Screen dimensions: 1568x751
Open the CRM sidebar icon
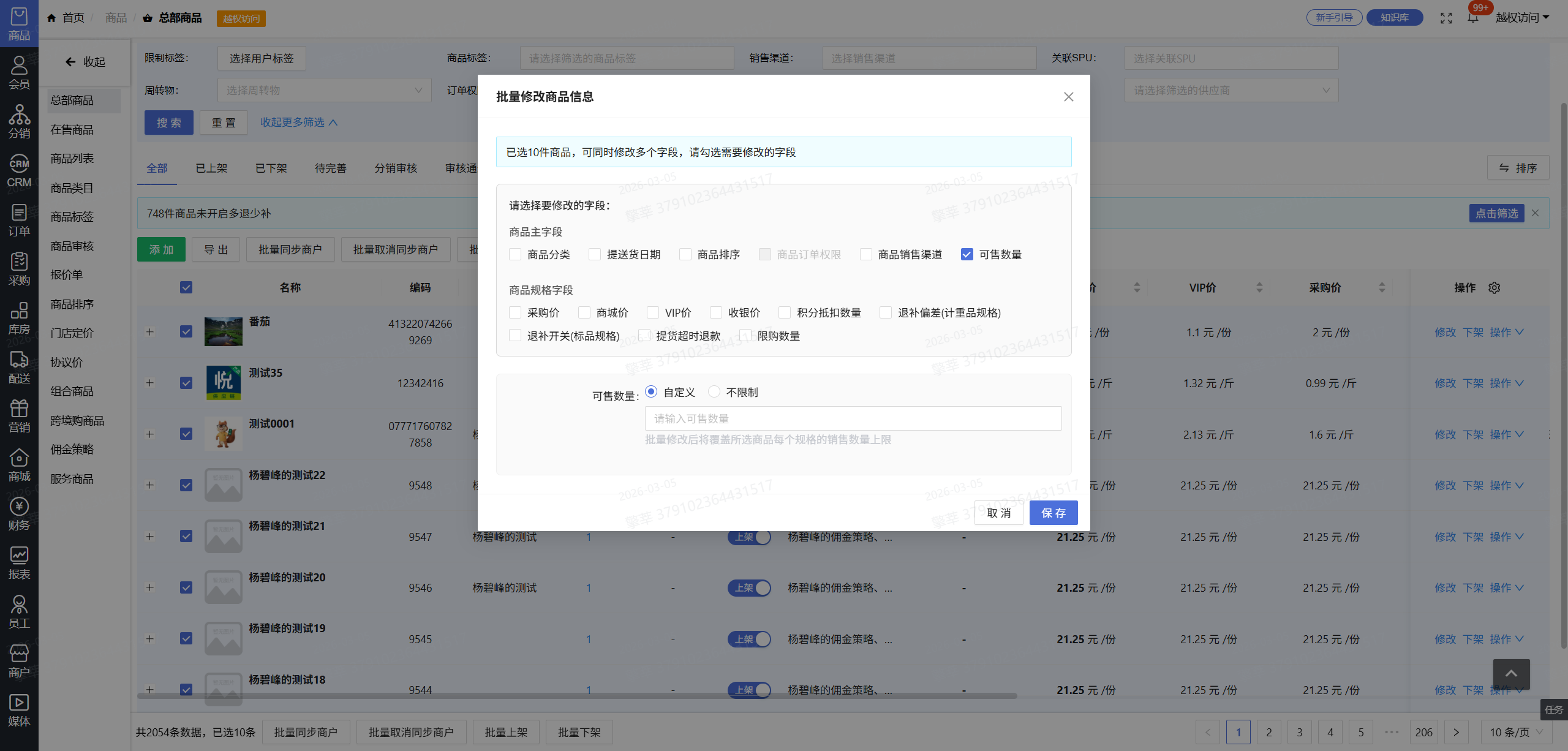coord(19,171)
